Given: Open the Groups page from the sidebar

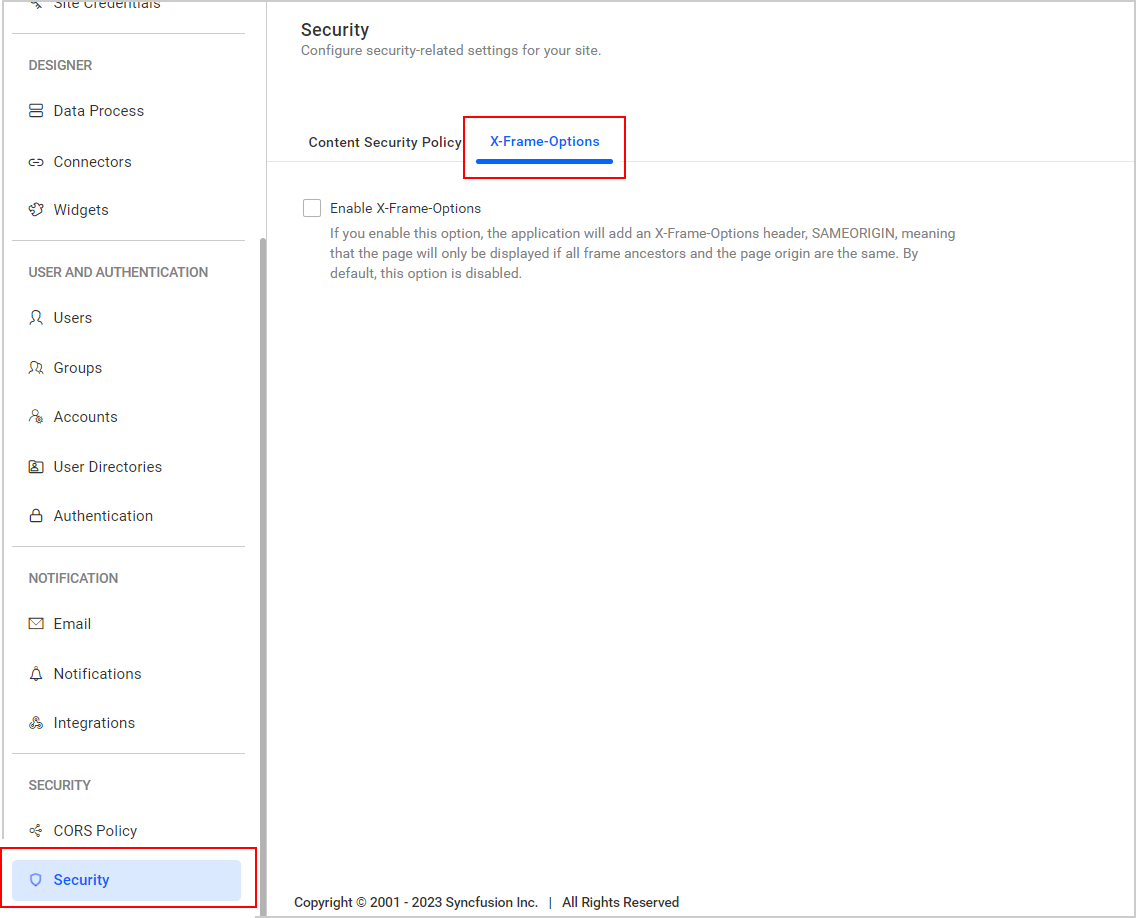Looking at the screenshot, I should pyautogui.click(x=77, y=367).
